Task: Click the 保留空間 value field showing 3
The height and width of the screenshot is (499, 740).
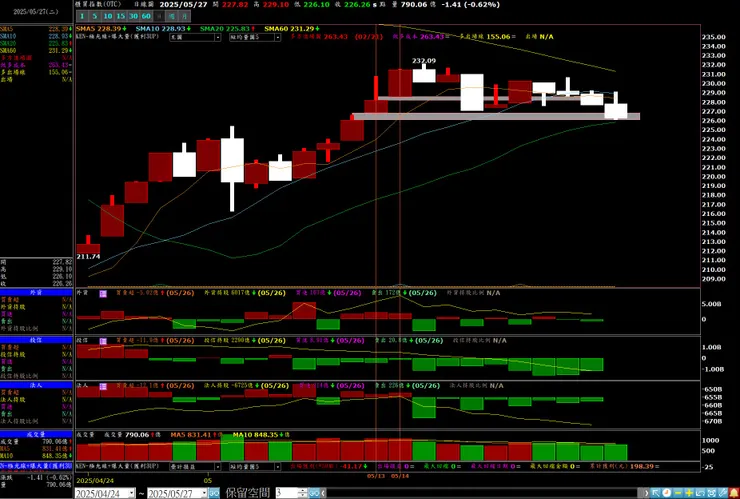Action: tap(287, 493)
